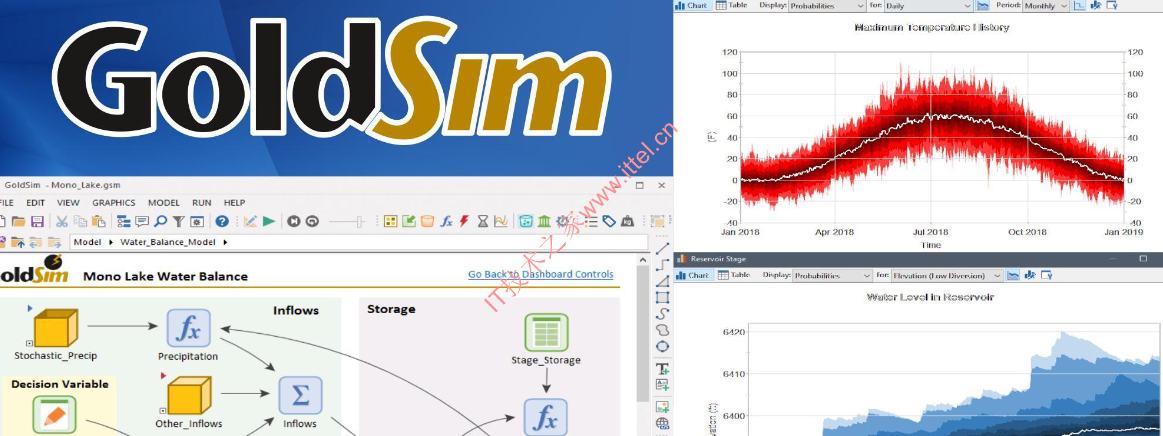
Task: Open help with the blue question mark icon
Action: pyautogui.click(x=222, y=221)
